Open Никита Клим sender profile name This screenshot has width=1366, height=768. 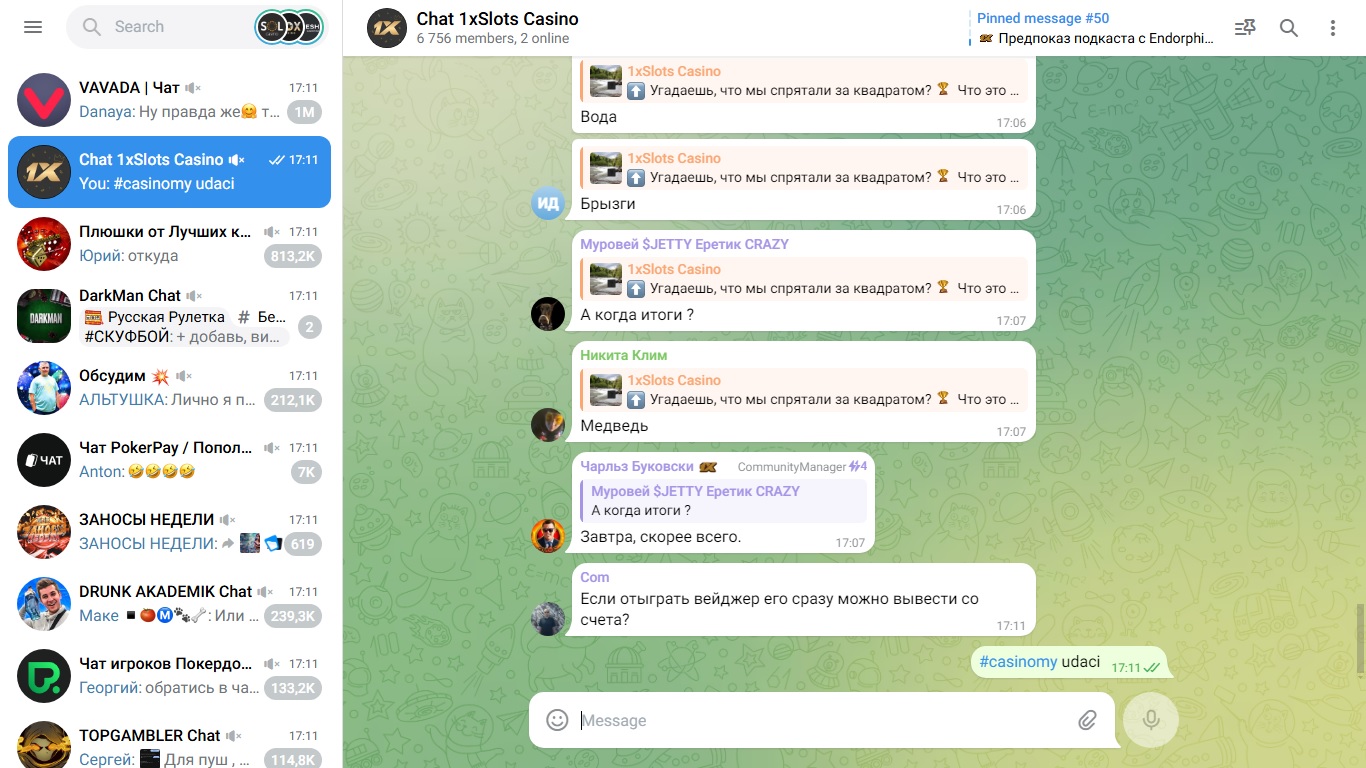tap(624, 355)
